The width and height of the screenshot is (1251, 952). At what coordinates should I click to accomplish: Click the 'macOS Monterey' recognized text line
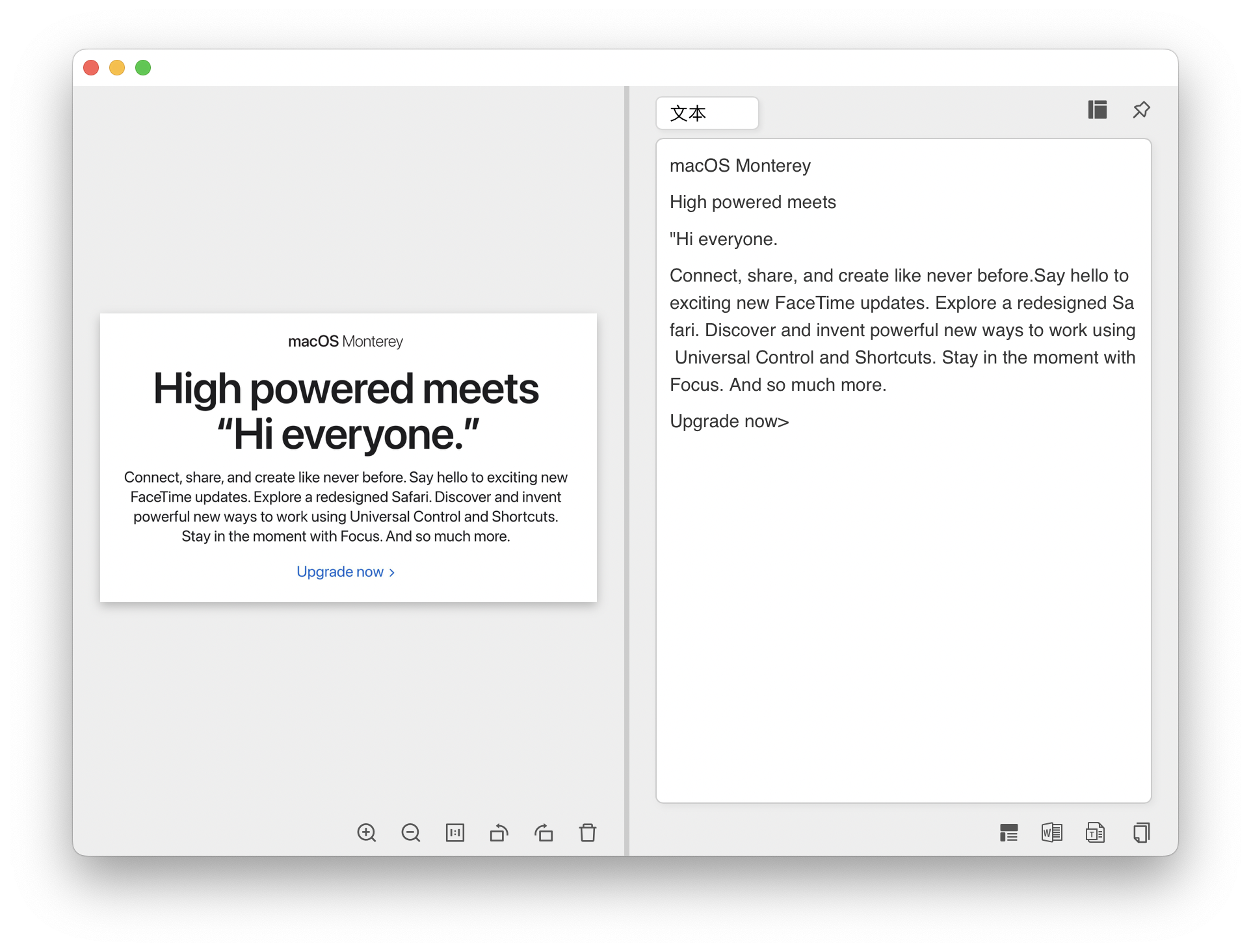point(740,166)
